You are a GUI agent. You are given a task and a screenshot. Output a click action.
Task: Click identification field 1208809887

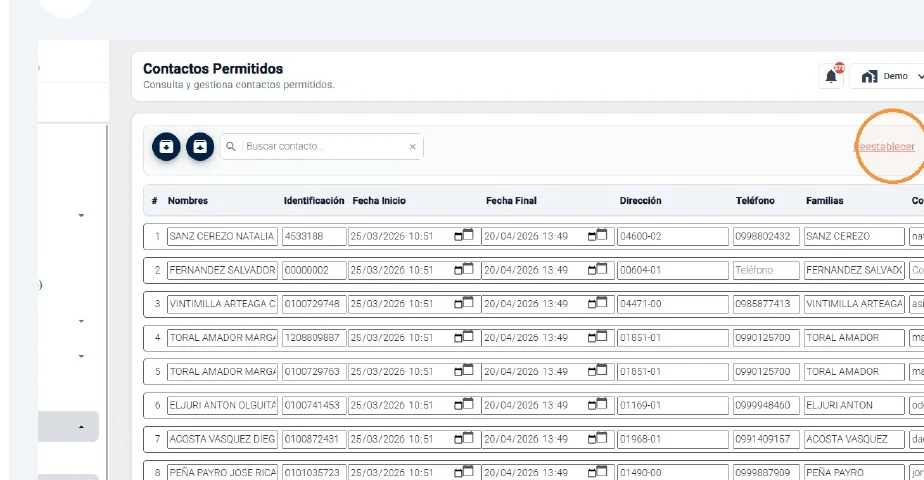pos(314,337)
